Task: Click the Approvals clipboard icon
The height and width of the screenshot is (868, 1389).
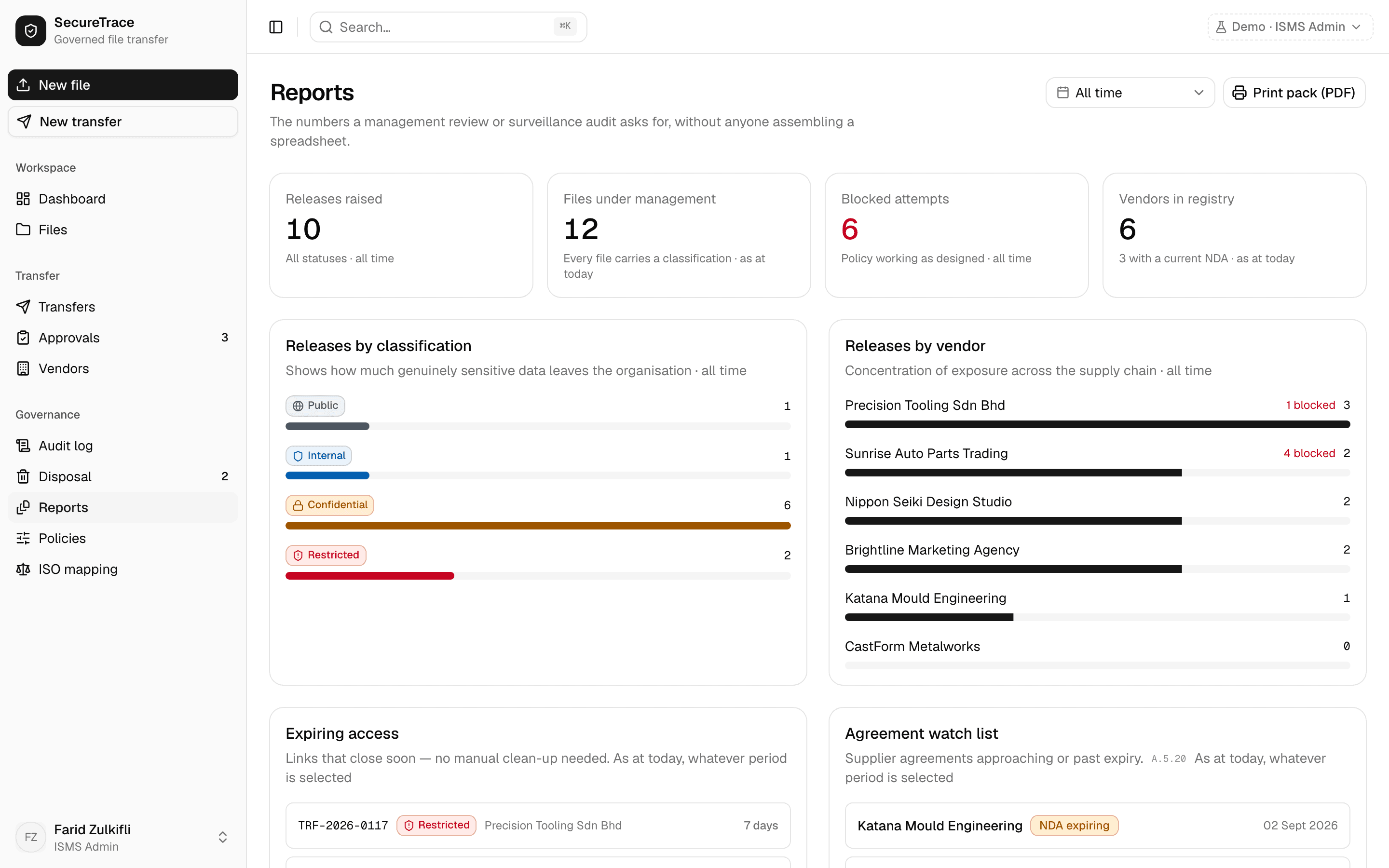Action: [23, 338]
